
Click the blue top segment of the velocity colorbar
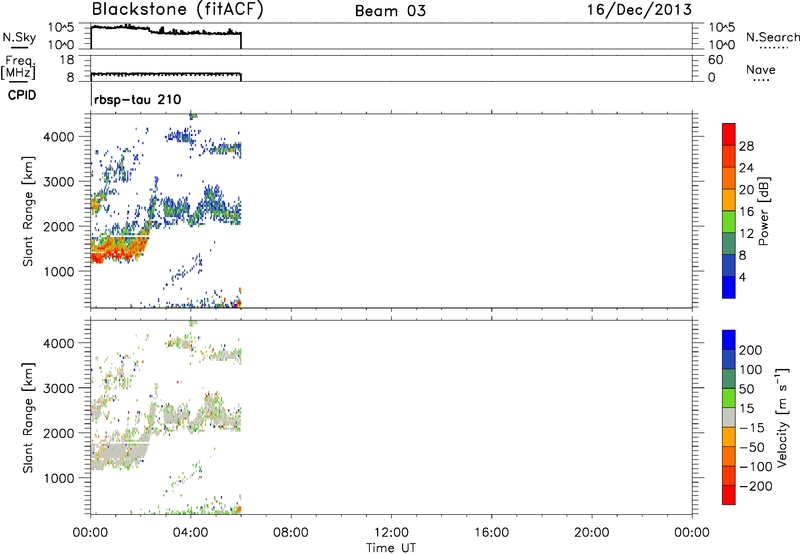(729, 340)
